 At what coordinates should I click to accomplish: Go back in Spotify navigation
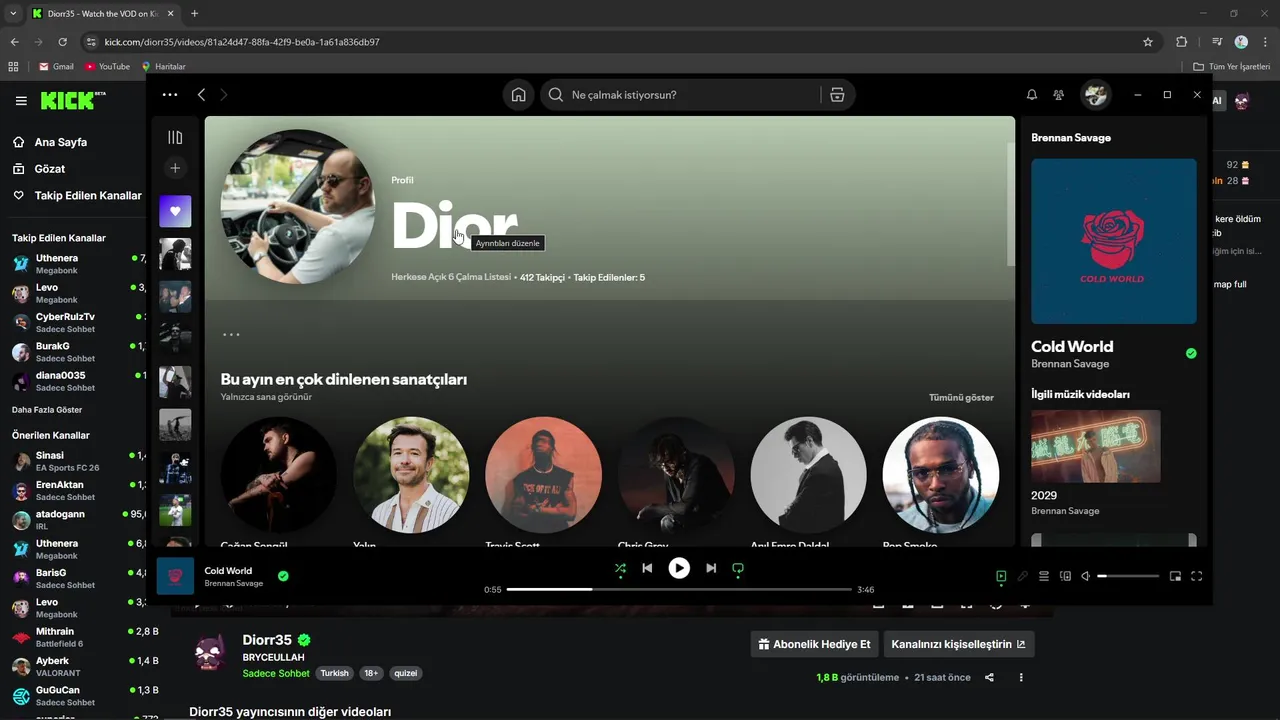pyautogui.click(x=201, y=95)
